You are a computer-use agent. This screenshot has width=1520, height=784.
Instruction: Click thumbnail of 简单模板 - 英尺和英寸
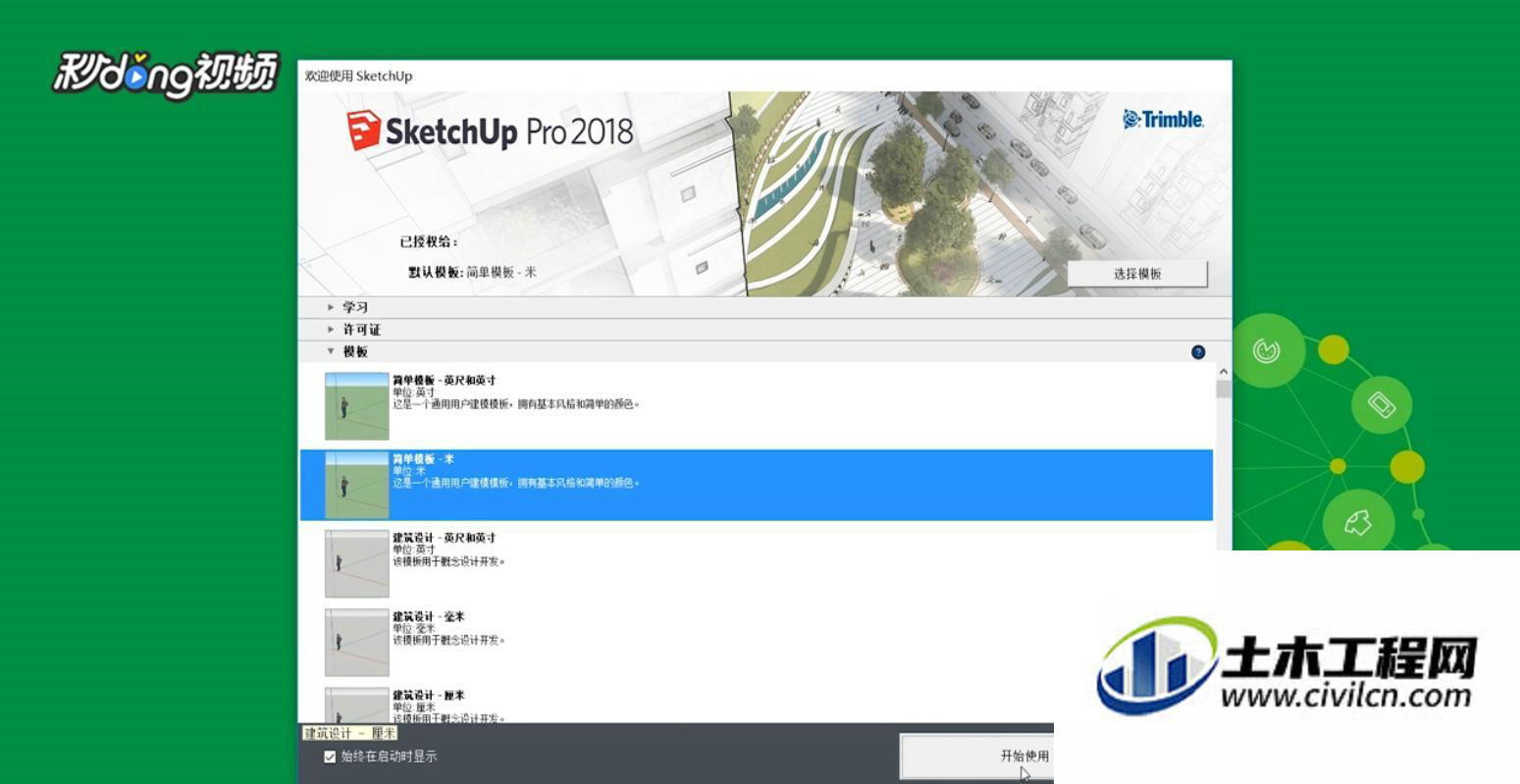coord(357,406)
